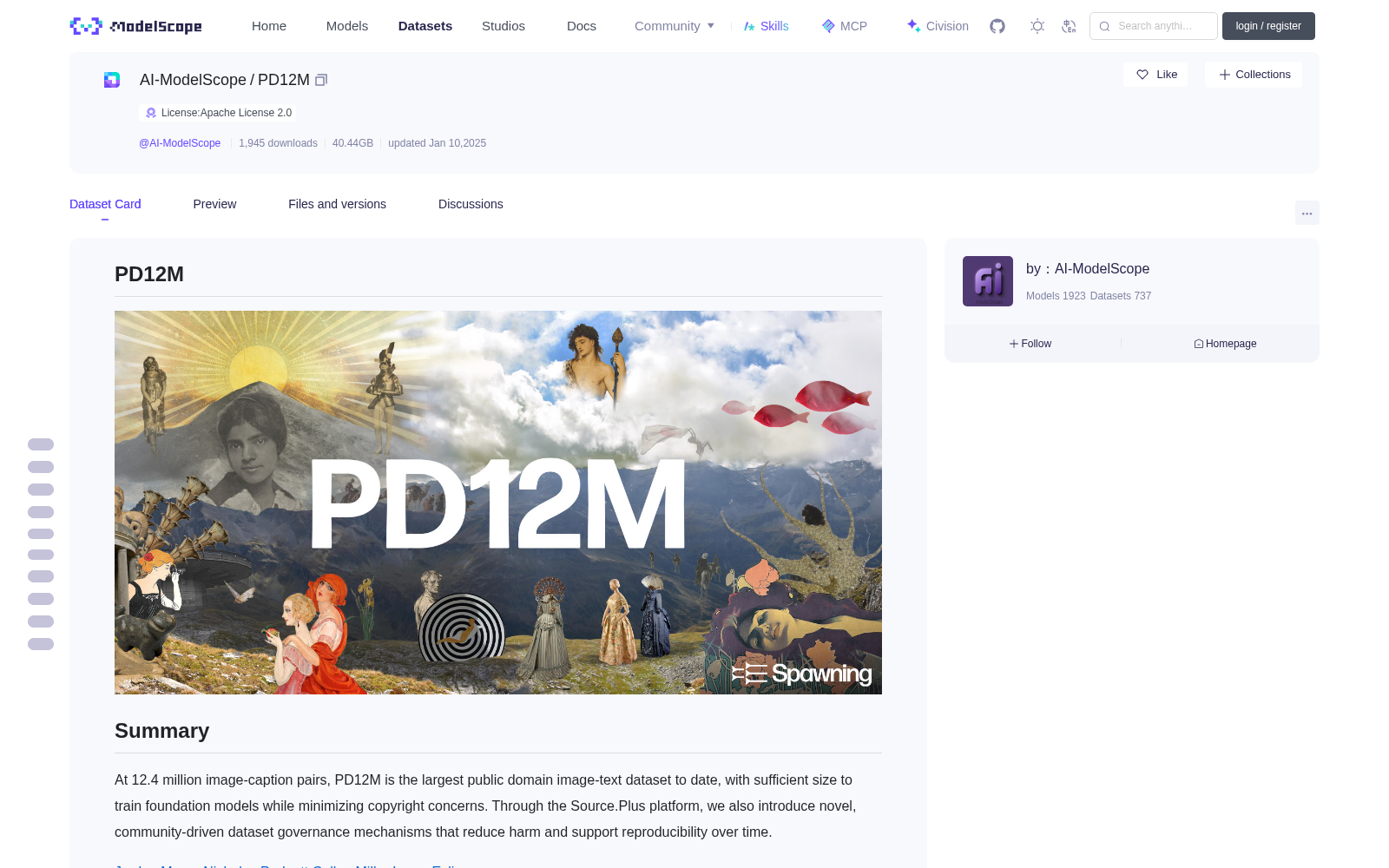Select the Dataset Card tab
This screenshot has height=868, width=1389.
105,204
